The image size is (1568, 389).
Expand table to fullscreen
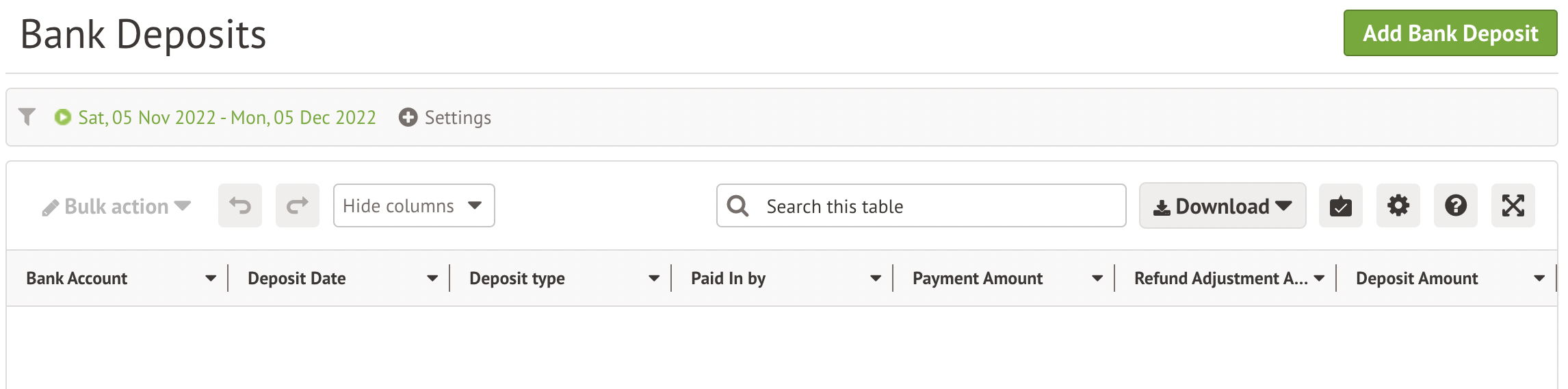point(1513,205)
